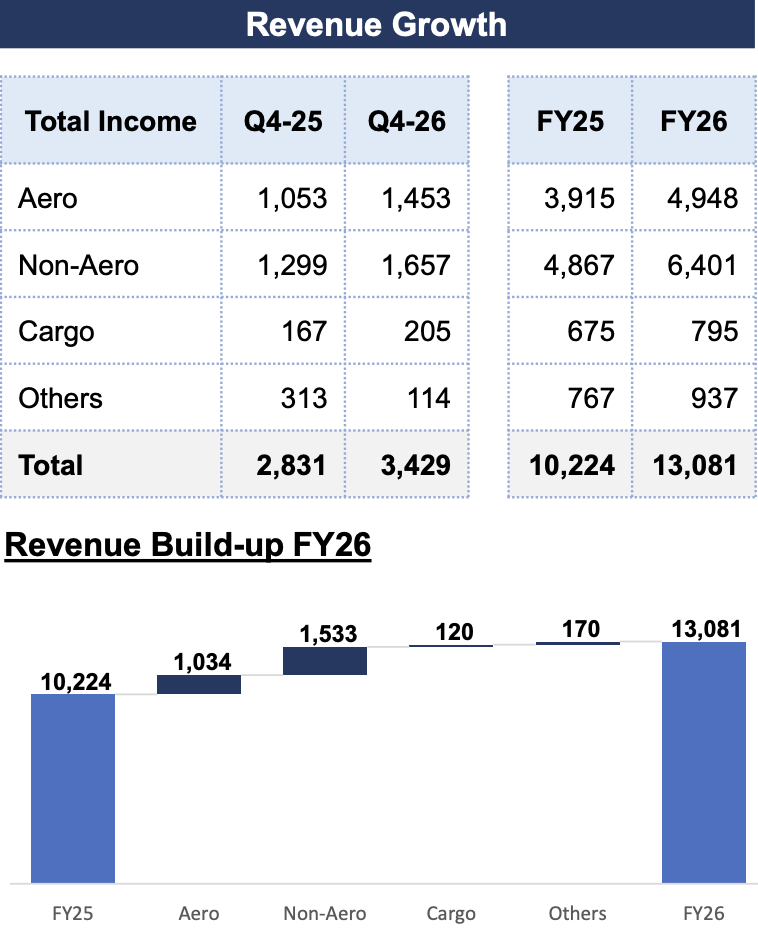
Task: Select the Cargo Q4-26 value 205
Action: coord(427,331)
